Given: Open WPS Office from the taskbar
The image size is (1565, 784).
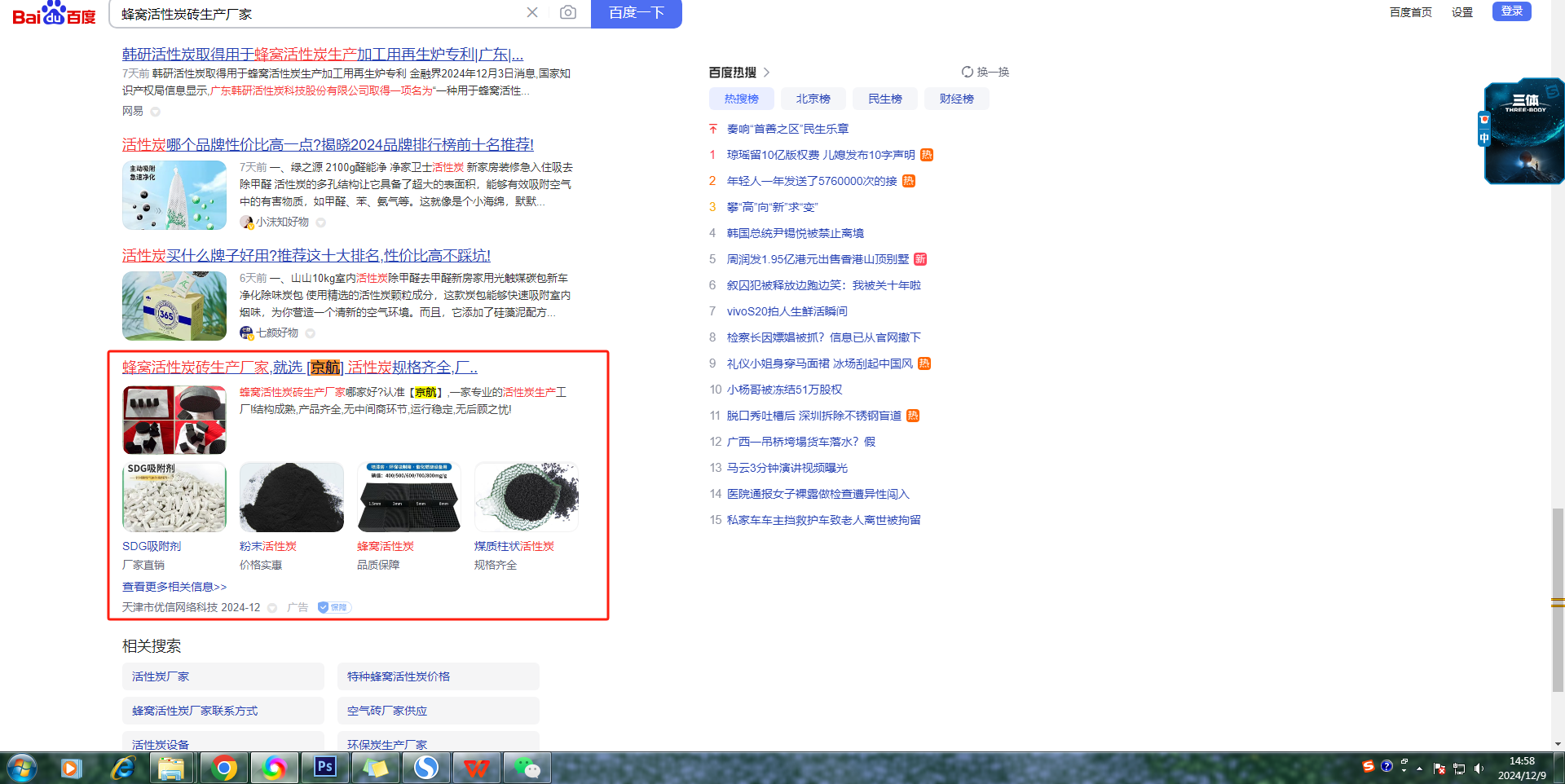Looking at the screenshot, I should 477,768.
